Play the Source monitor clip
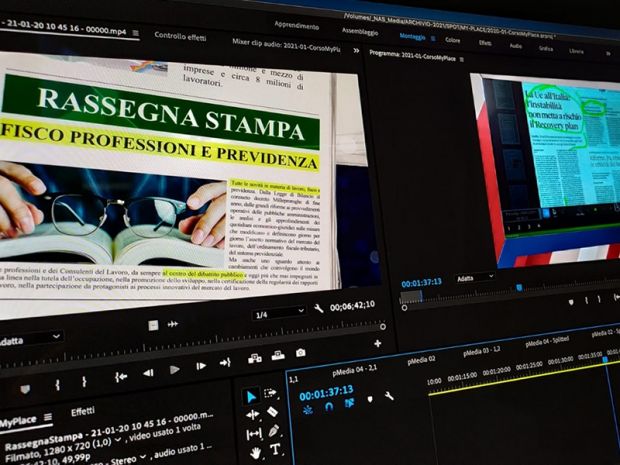 coord(174,370)
